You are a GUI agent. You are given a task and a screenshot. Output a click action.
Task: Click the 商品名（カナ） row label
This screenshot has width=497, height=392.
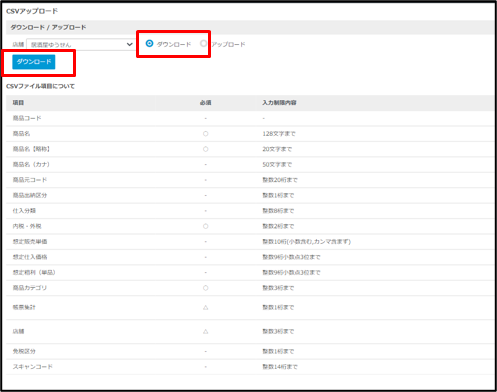pyautogui.click(x=31, y=164)
